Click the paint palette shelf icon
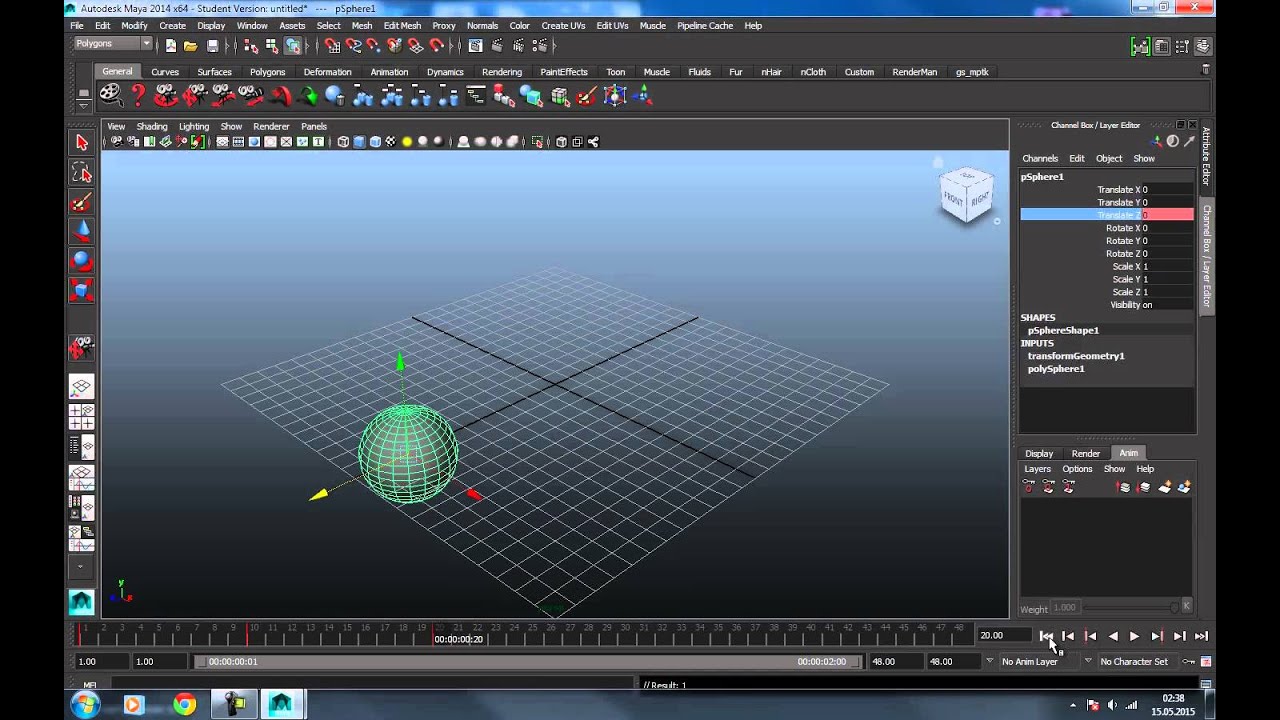Image resolution: width=1280 pixels, height=720 pixels. click(x=587, y=96)
